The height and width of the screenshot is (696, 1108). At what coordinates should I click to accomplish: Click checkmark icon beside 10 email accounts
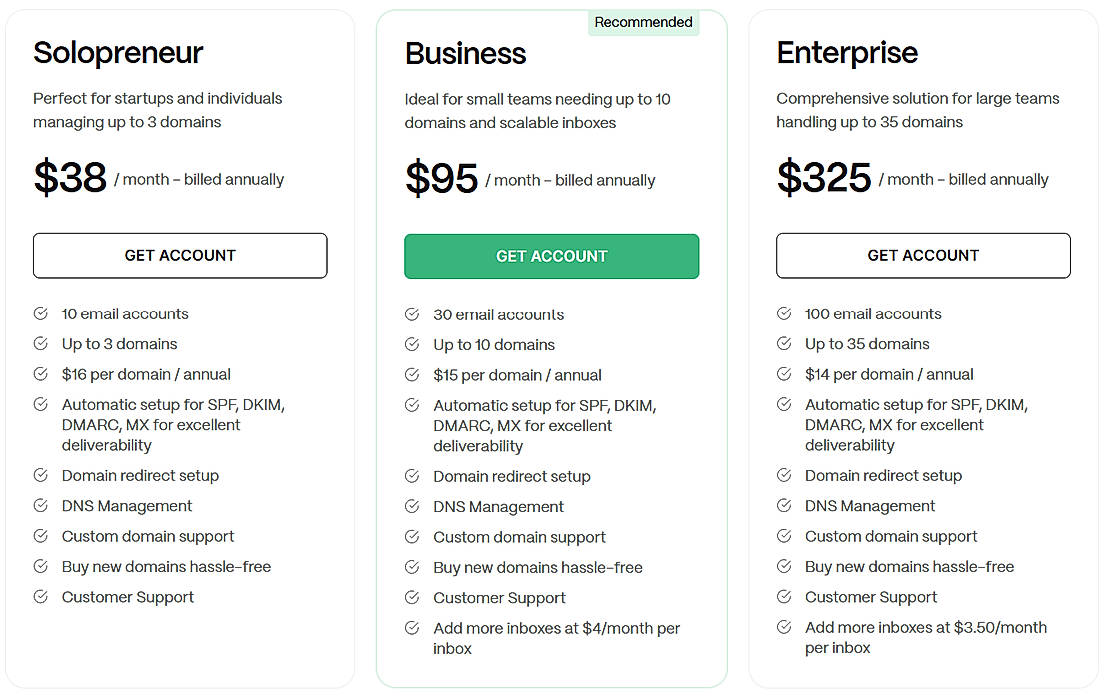click(x=41, y=314)
